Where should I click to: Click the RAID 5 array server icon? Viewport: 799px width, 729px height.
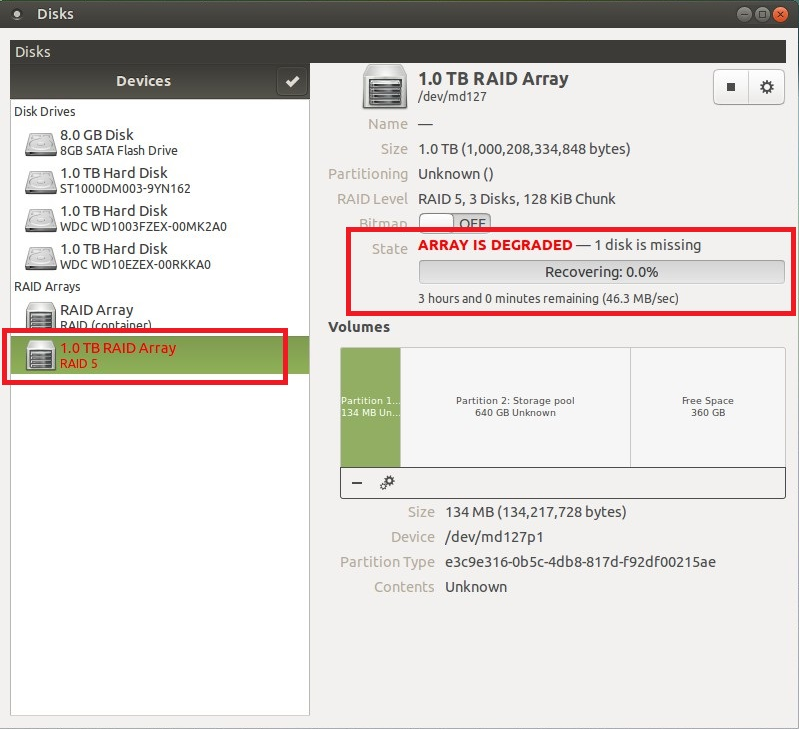pyautogui.click(x=41, y=355)
